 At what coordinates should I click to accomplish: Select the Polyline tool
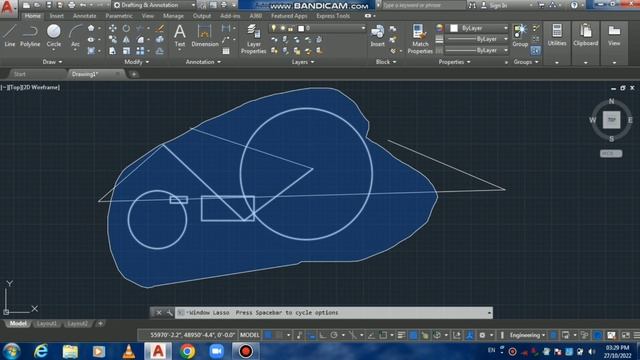pos(30,35)
